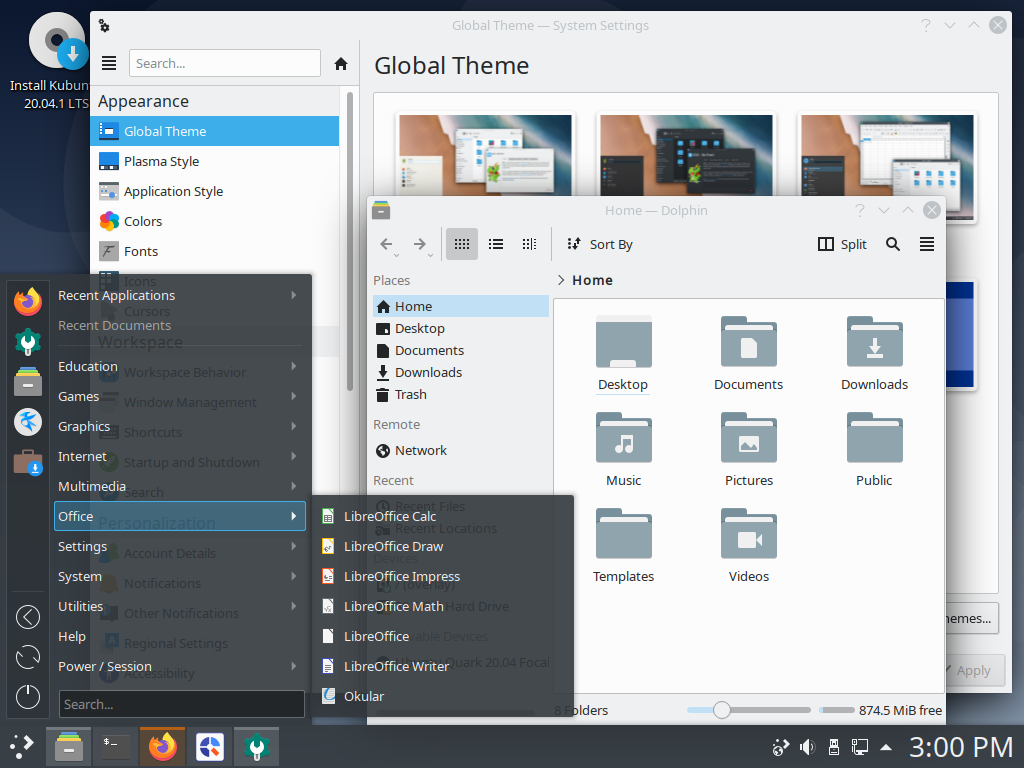Click the Application Launcher button on the taskbar
1024x768 pixels.
[22, 746]
